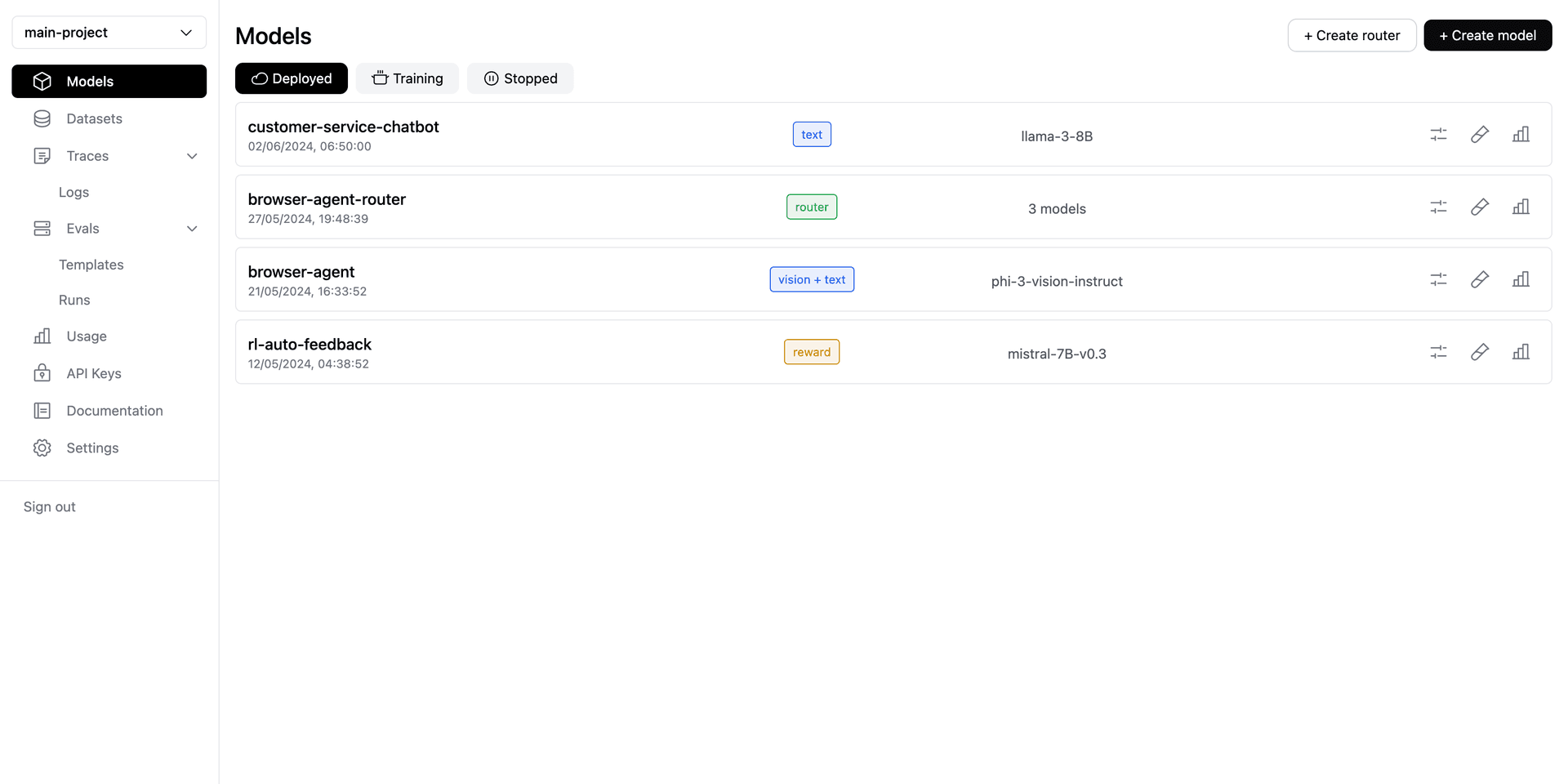Image resolution: width=1568 pixels, height=784 pixels.
Task: Click the Models cube icon in sidebar
Action: click(42, 82)
